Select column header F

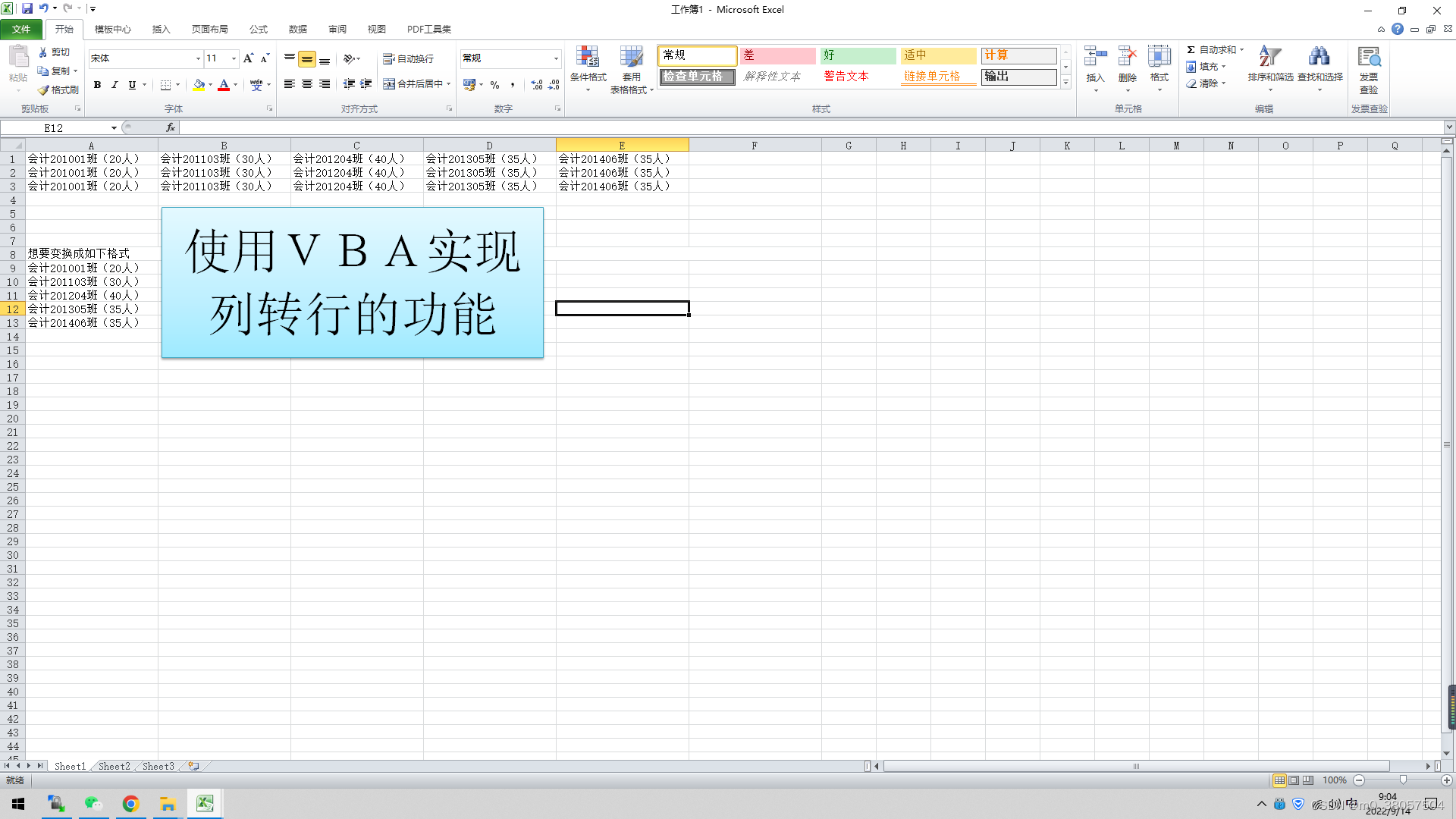755,145
